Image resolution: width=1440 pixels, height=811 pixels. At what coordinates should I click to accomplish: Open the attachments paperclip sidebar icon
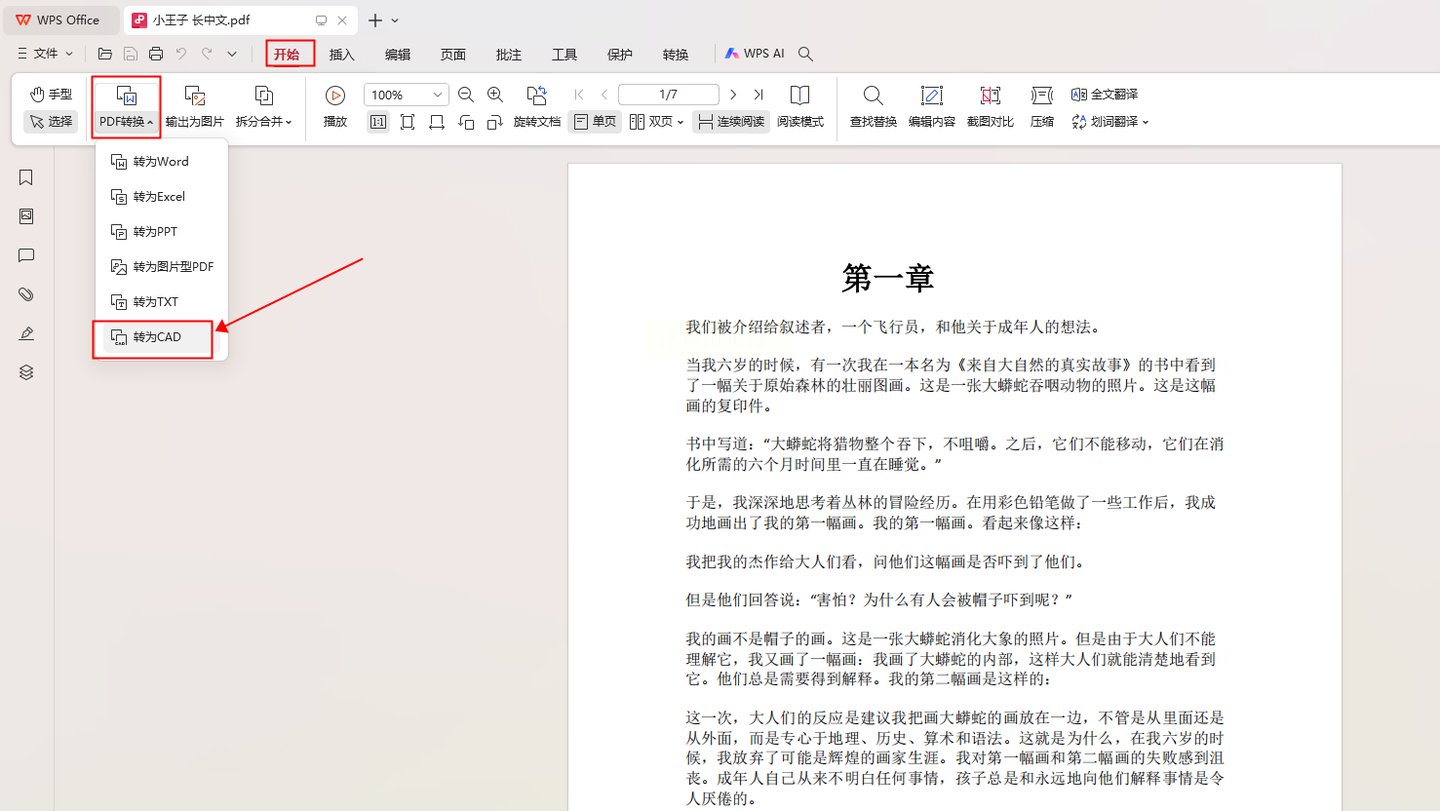(26, 294)
